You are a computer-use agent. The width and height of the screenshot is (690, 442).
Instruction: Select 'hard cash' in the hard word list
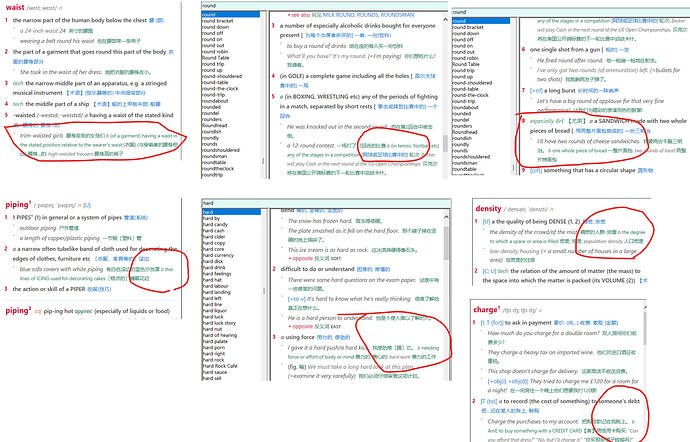213,231
